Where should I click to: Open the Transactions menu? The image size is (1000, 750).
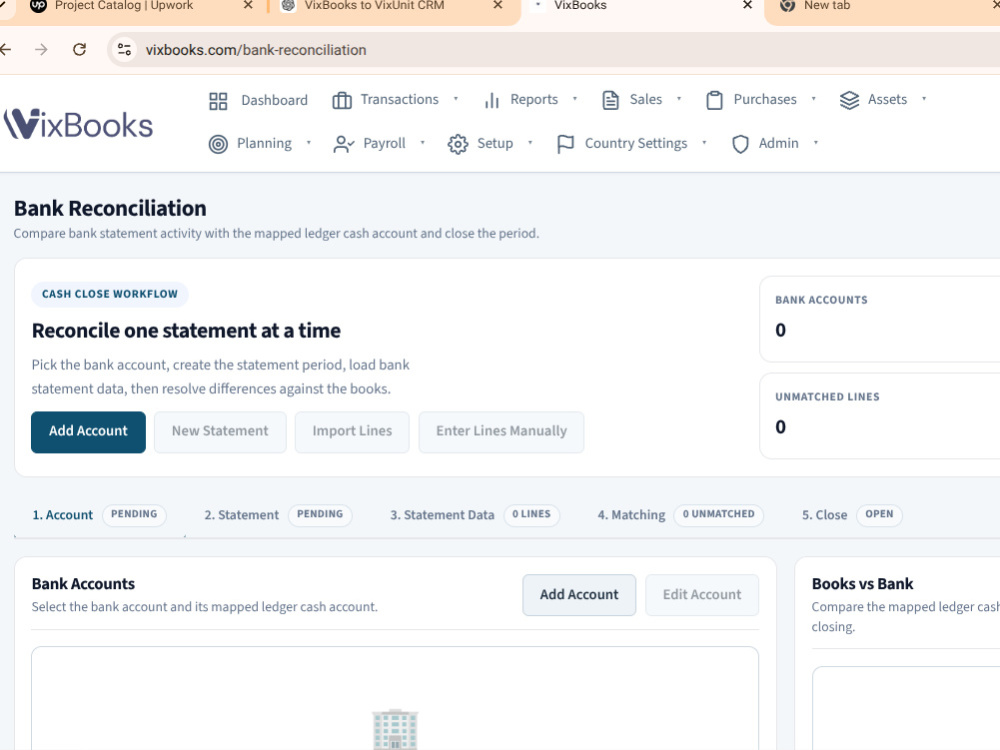point(399,99)
